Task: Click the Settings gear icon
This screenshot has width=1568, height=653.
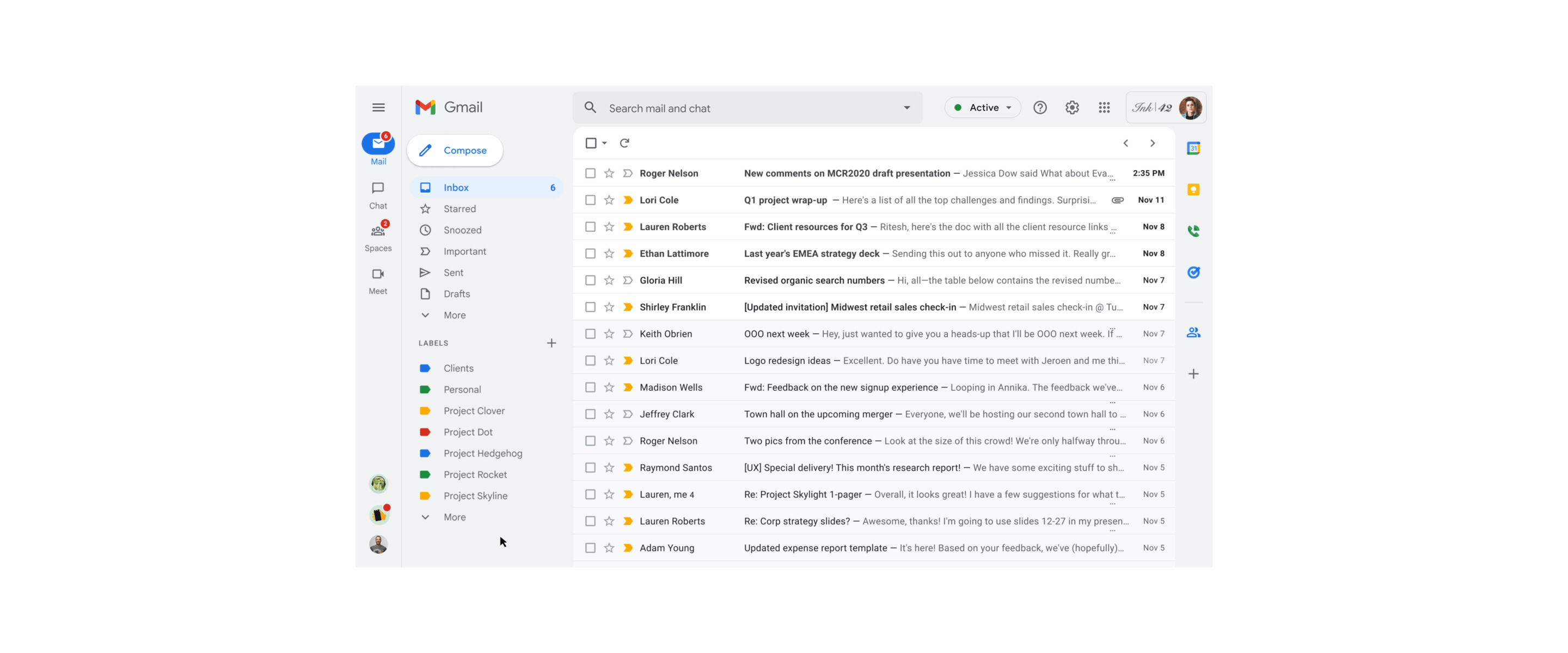Action: tap(1071, 108)
